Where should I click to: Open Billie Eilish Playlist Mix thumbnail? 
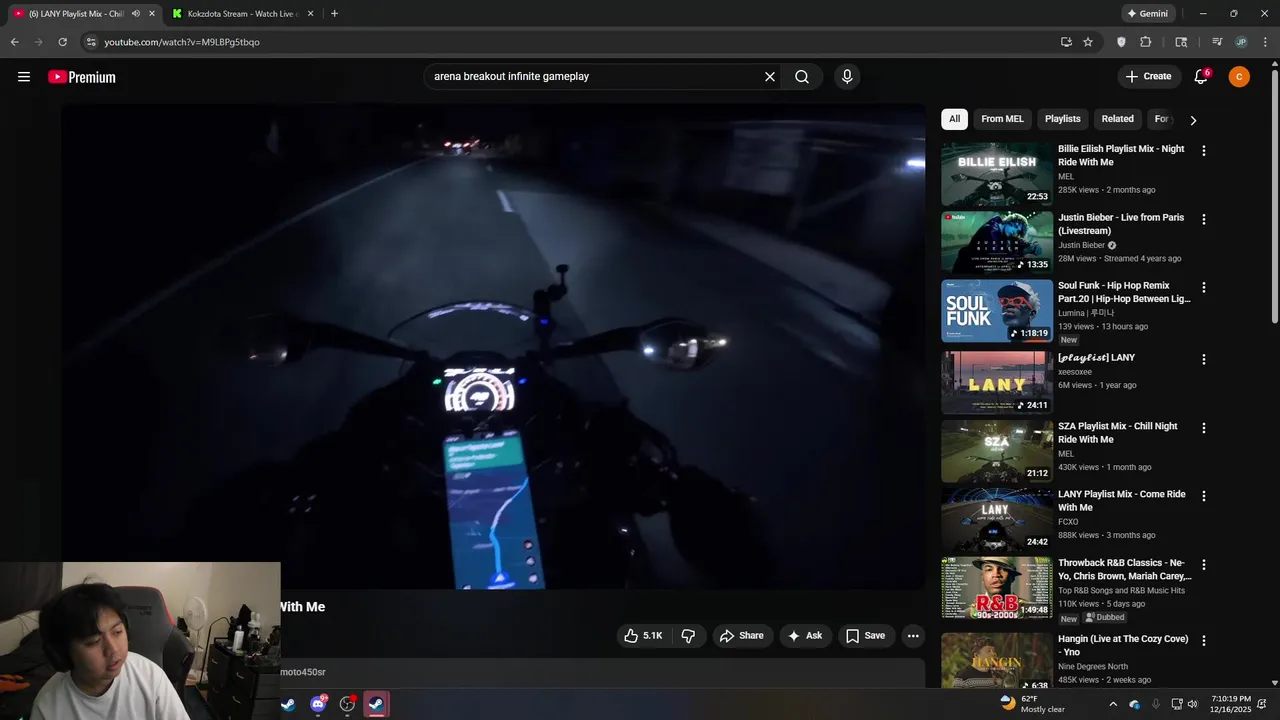(997, 174)
